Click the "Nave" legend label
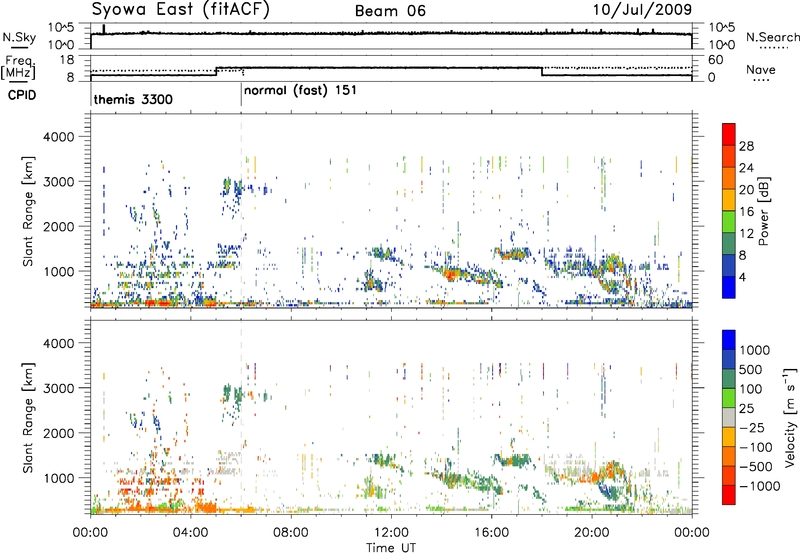 point(761,70)
